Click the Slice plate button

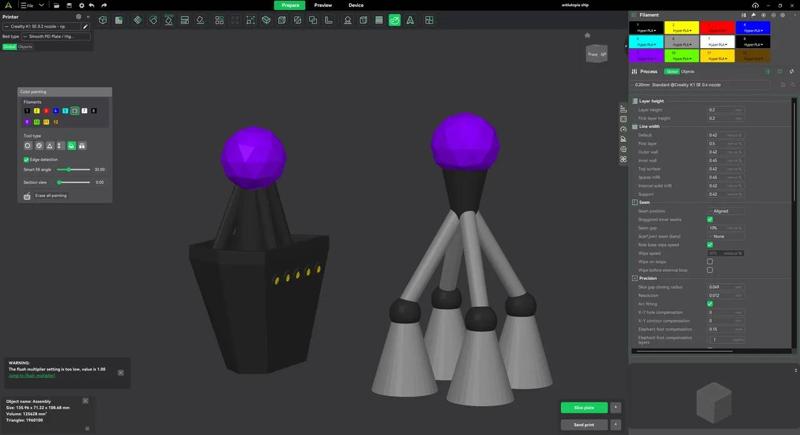584,407
